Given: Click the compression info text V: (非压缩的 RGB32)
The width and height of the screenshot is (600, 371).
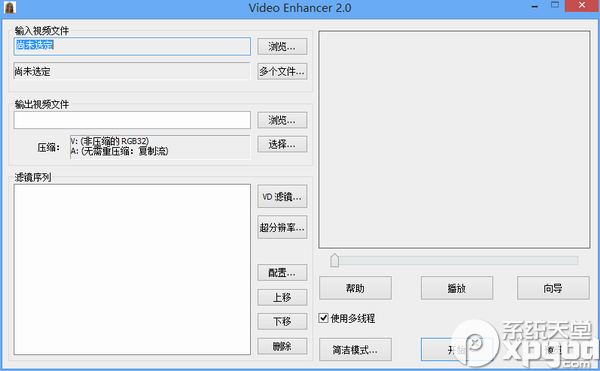Looking at the screenshot, I should (x=109, y=141).
